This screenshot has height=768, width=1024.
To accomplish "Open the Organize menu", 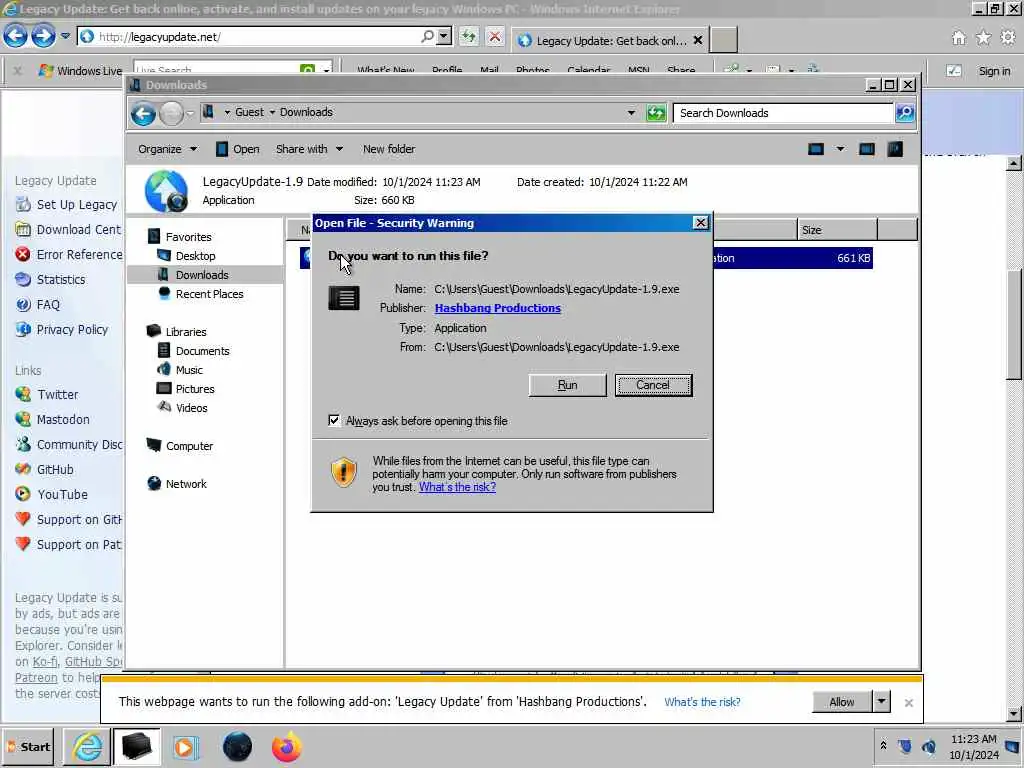I will coord(167,150).
